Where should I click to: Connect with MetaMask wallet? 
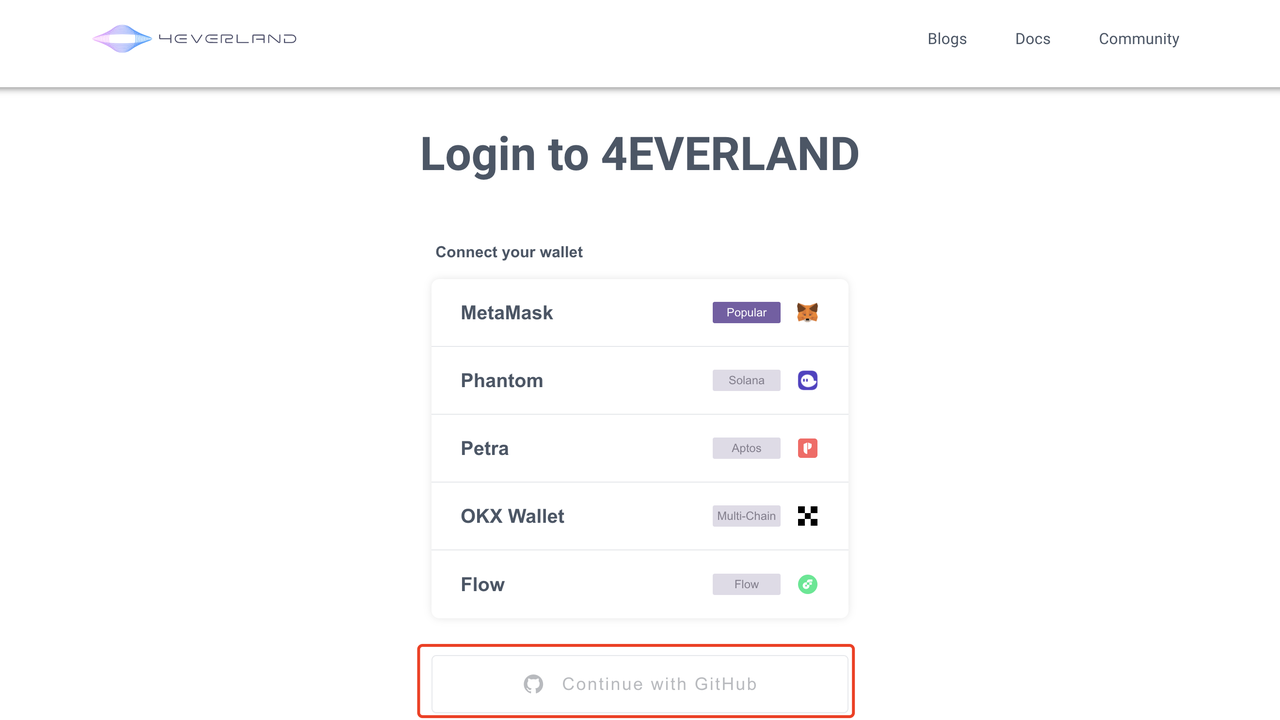(x=507, y=313)
